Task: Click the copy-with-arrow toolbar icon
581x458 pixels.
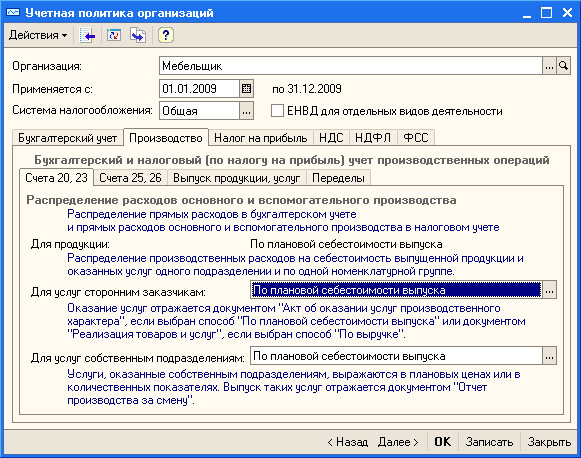Action: click(x=138, y=36)
